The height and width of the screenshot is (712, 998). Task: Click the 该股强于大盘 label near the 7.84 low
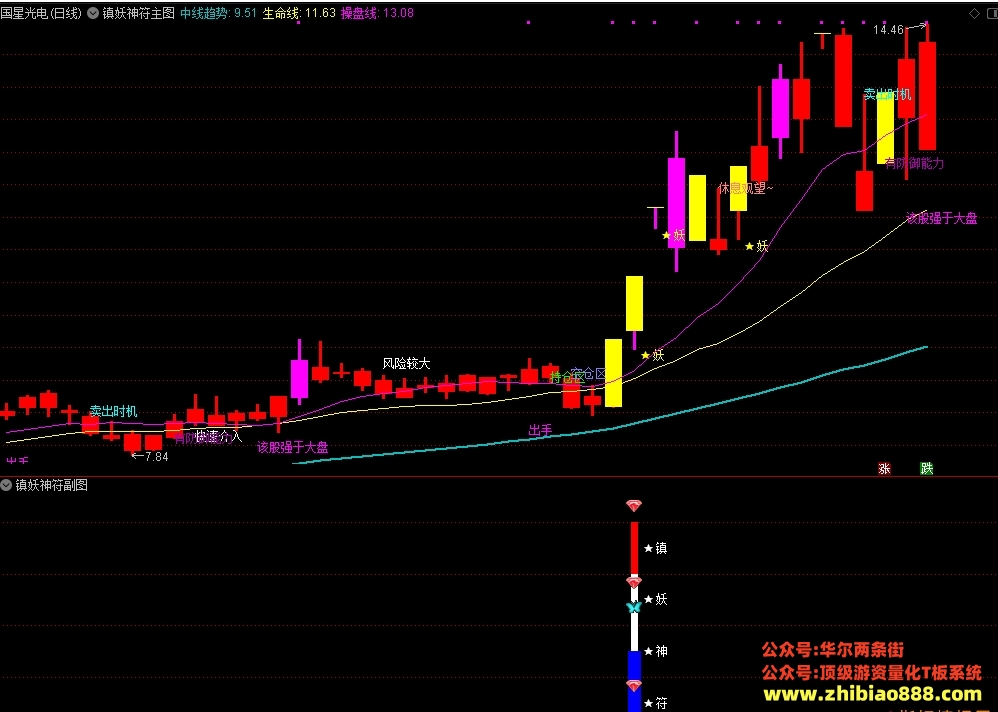293,447
